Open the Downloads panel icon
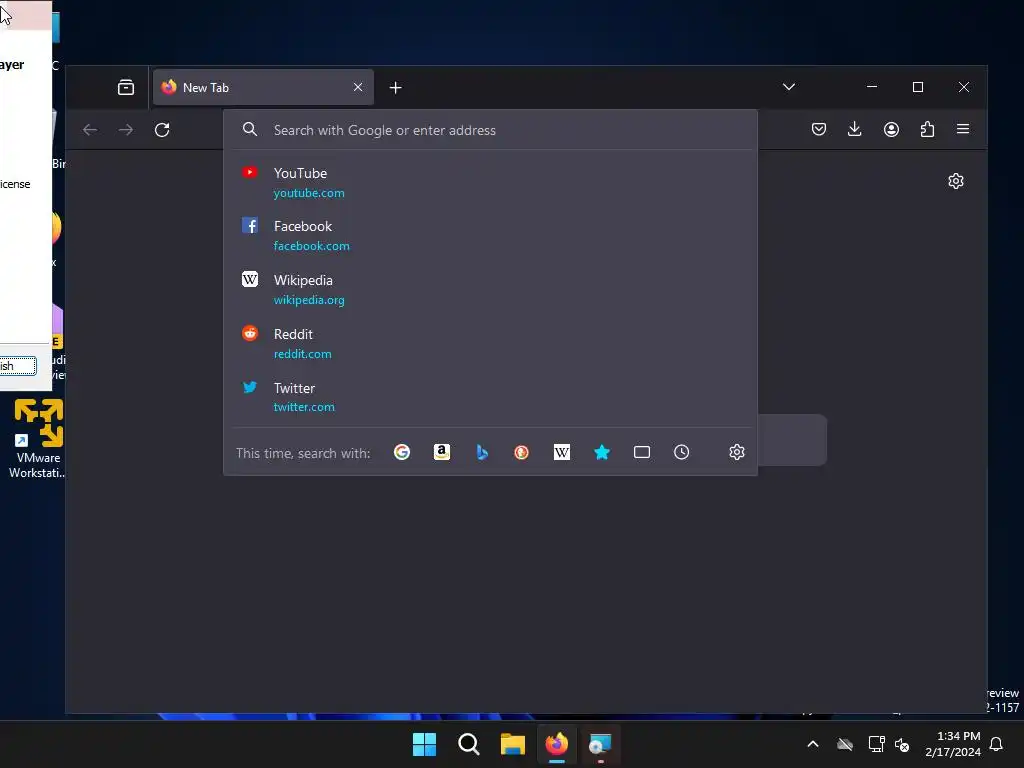The image size is (1024, 768). pyautogui.click(x=854, y=129)
